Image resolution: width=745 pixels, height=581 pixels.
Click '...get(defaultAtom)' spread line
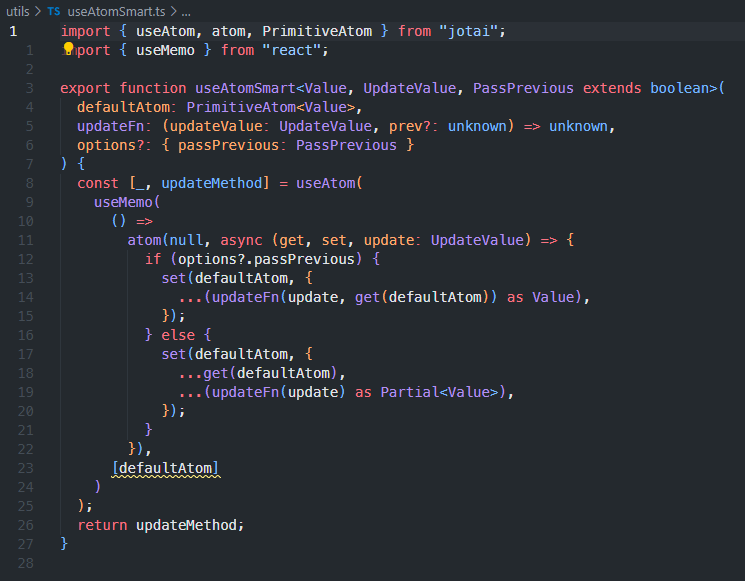click(258, 373)
